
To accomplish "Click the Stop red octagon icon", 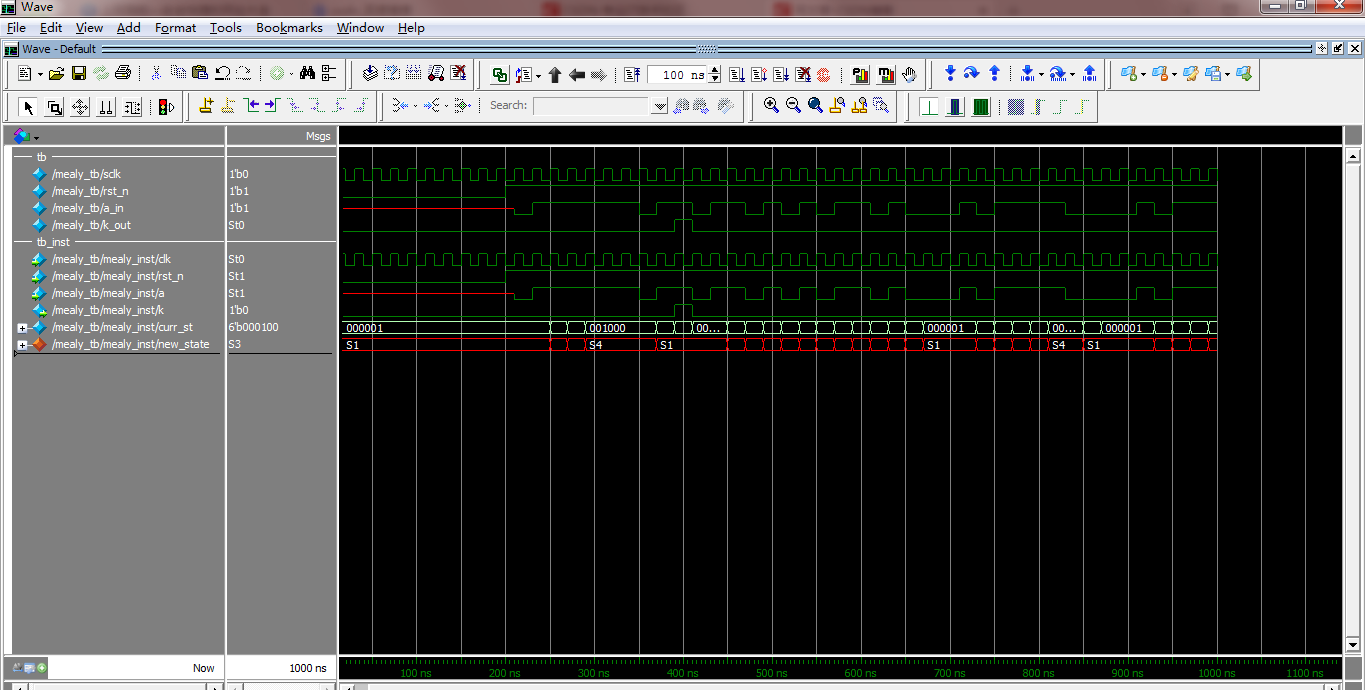I will click(x=823, y=75).
